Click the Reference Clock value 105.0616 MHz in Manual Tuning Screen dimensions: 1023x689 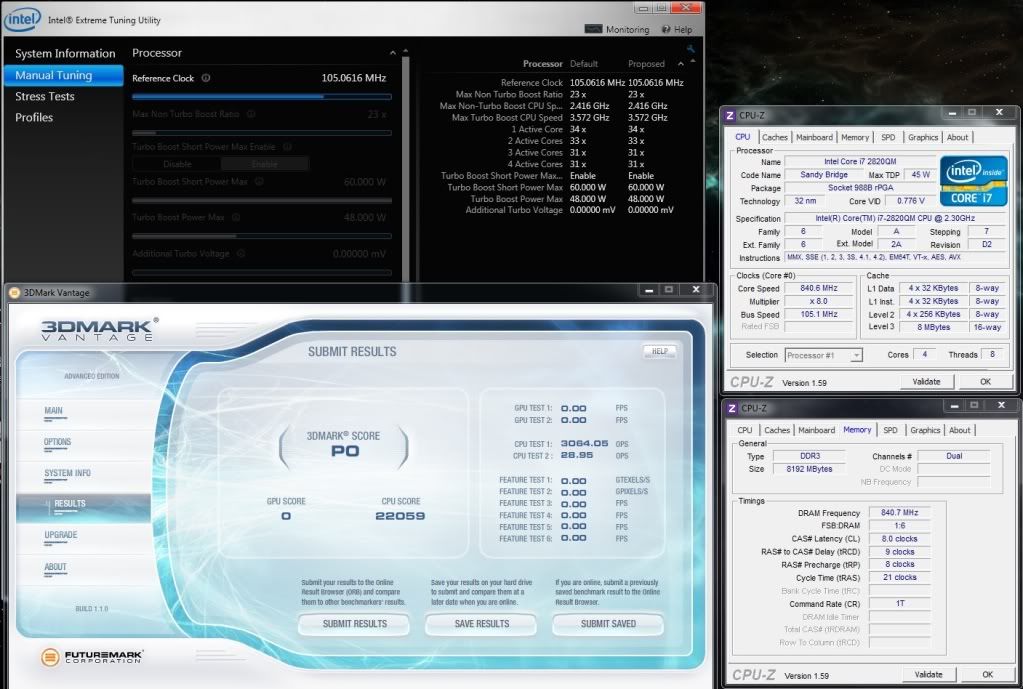pyautogui.click(x=354, y=78)
